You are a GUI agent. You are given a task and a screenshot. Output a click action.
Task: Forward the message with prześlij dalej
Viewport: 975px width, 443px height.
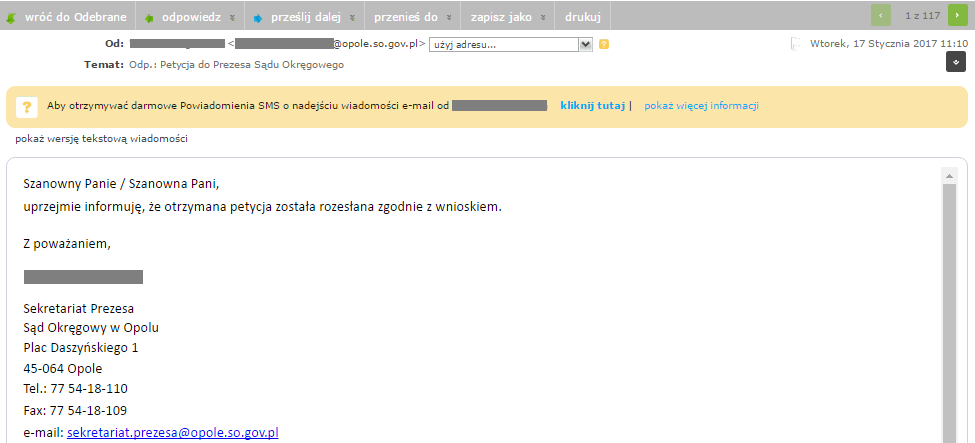click(305, 17)
